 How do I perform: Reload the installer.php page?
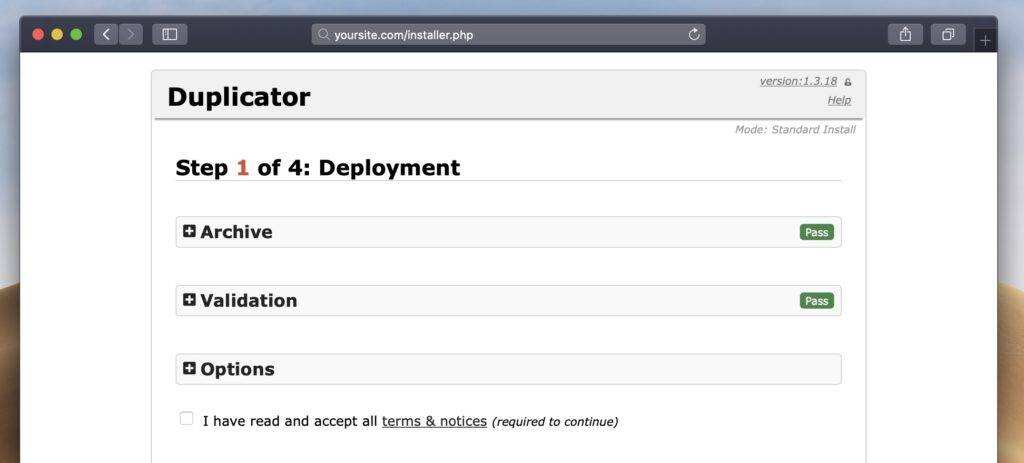point(694,35)
